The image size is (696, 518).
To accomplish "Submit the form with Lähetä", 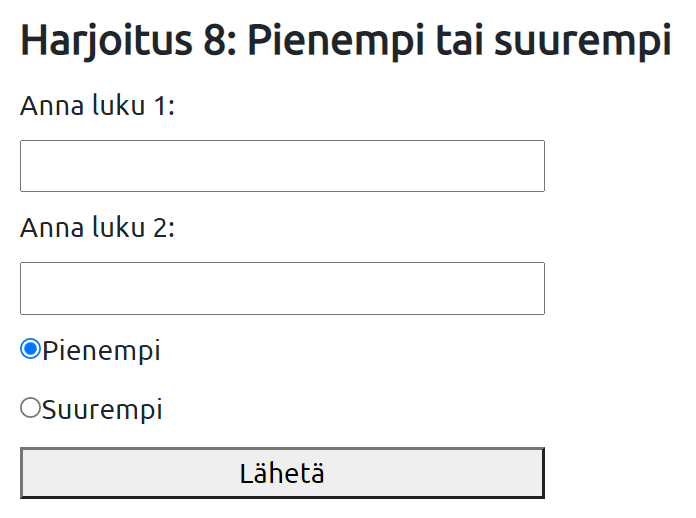I will coord(282,473).
